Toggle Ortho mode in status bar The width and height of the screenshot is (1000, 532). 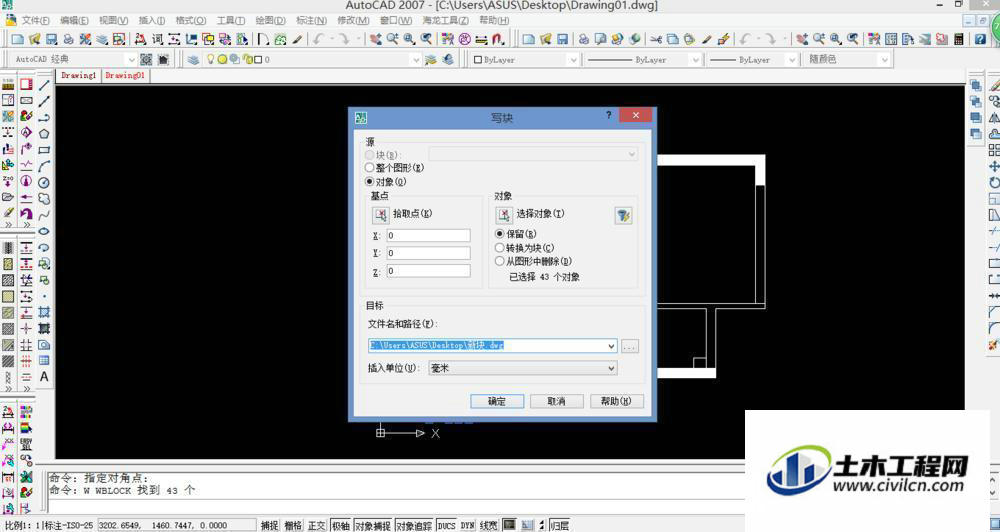tap(317, 526)
